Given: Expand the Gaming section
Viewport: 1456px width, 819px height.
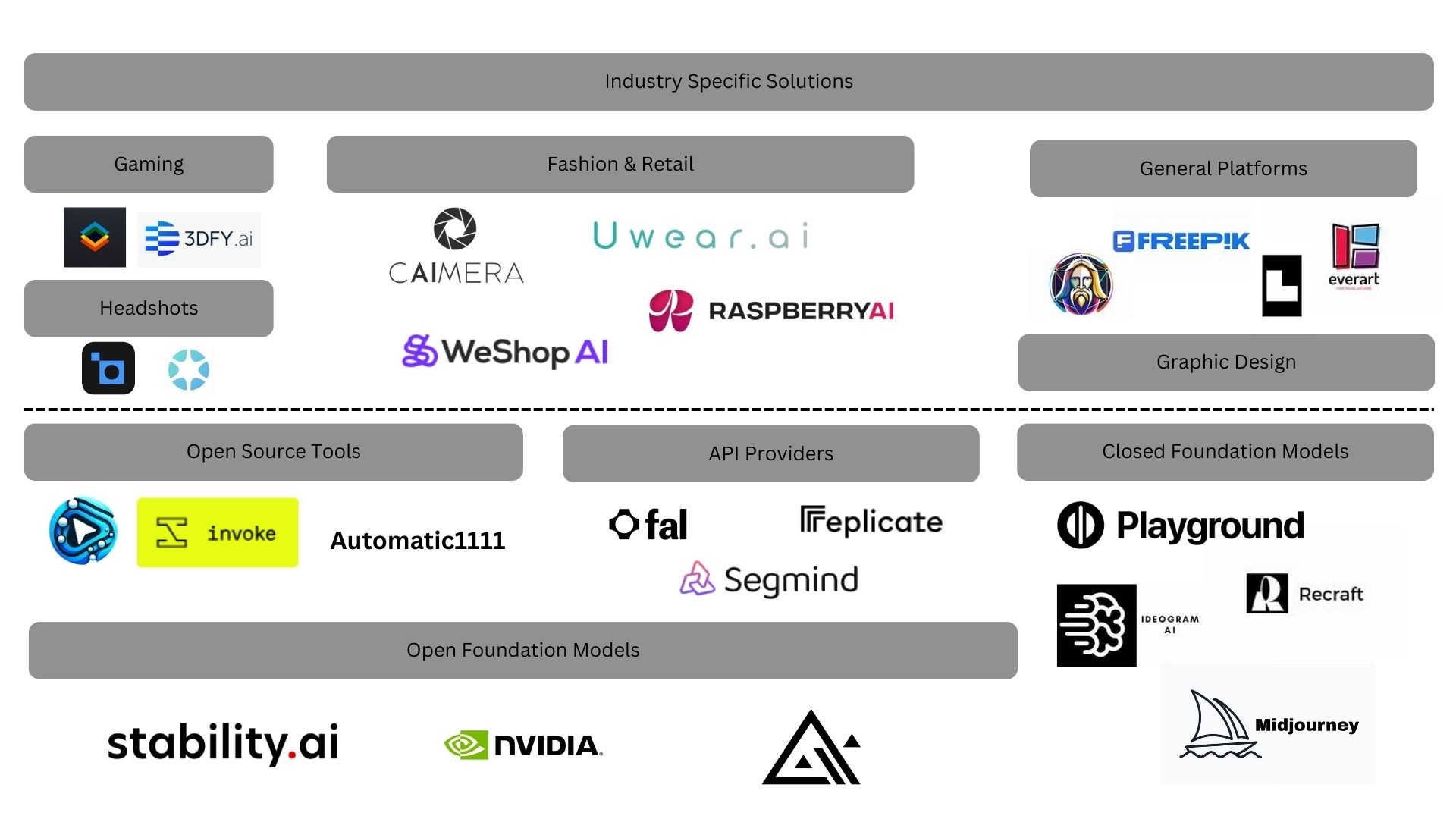Looking at the screenshot, I should (x=147, y=164).
